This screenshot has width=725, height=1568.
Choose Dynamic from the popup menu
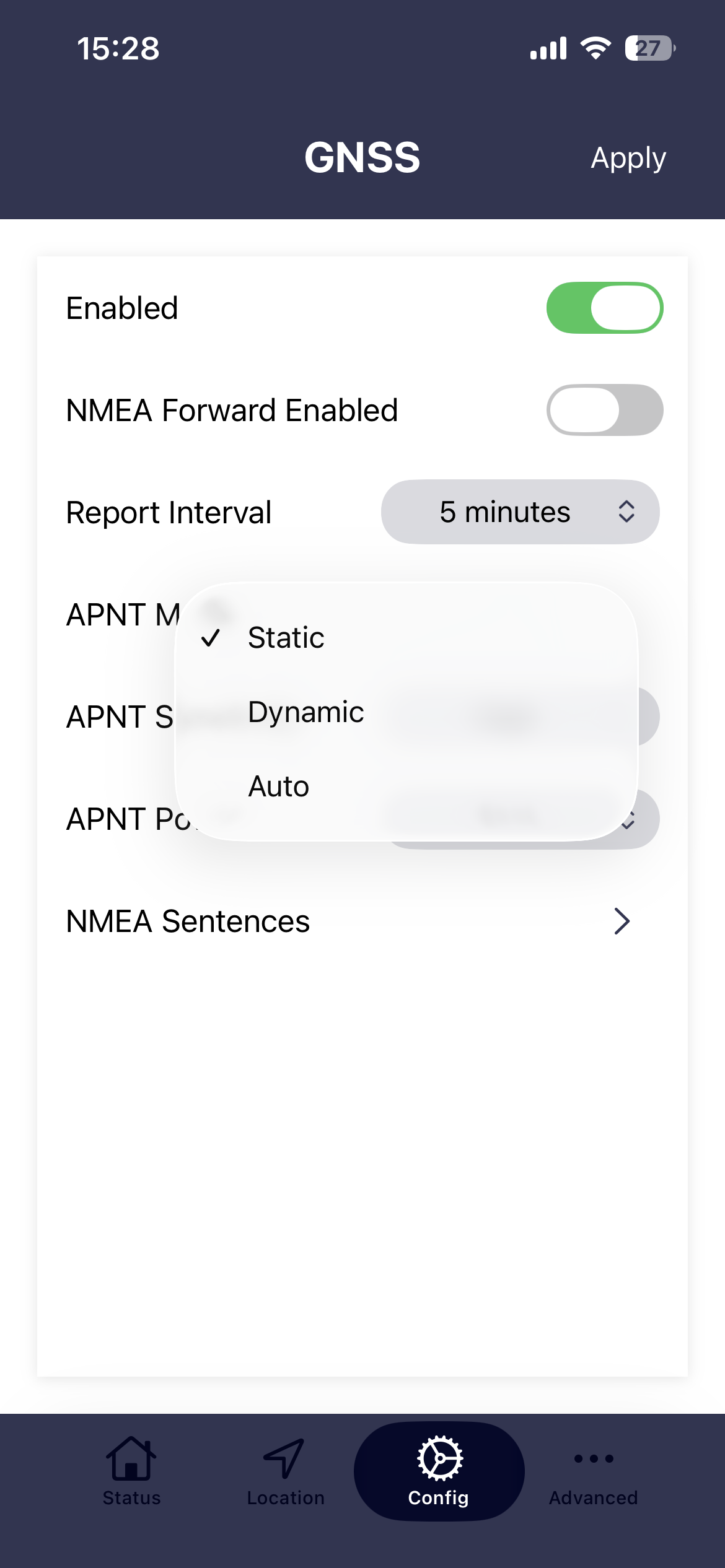point(306,712)
